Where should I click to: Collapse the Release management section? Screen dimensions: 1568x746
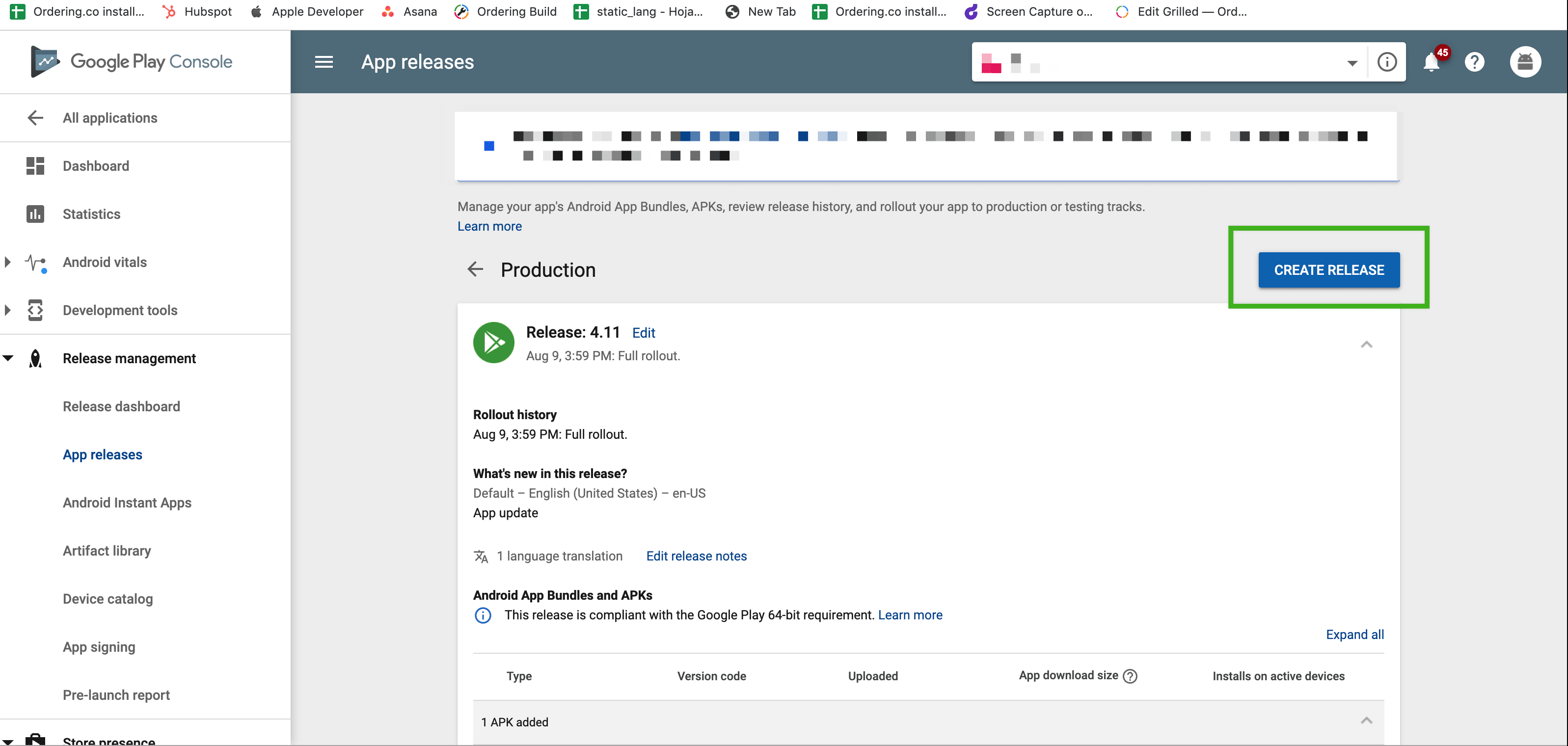click(x=8, y=358)
